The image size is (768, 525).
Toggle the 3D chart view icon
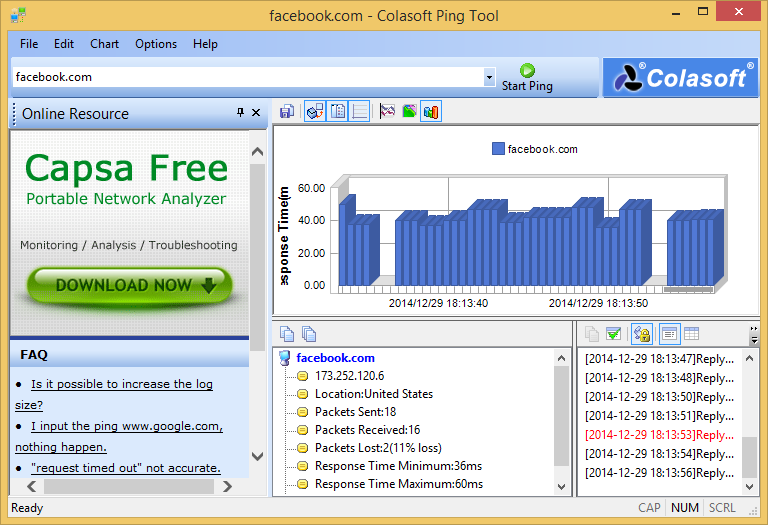(315, 112)
